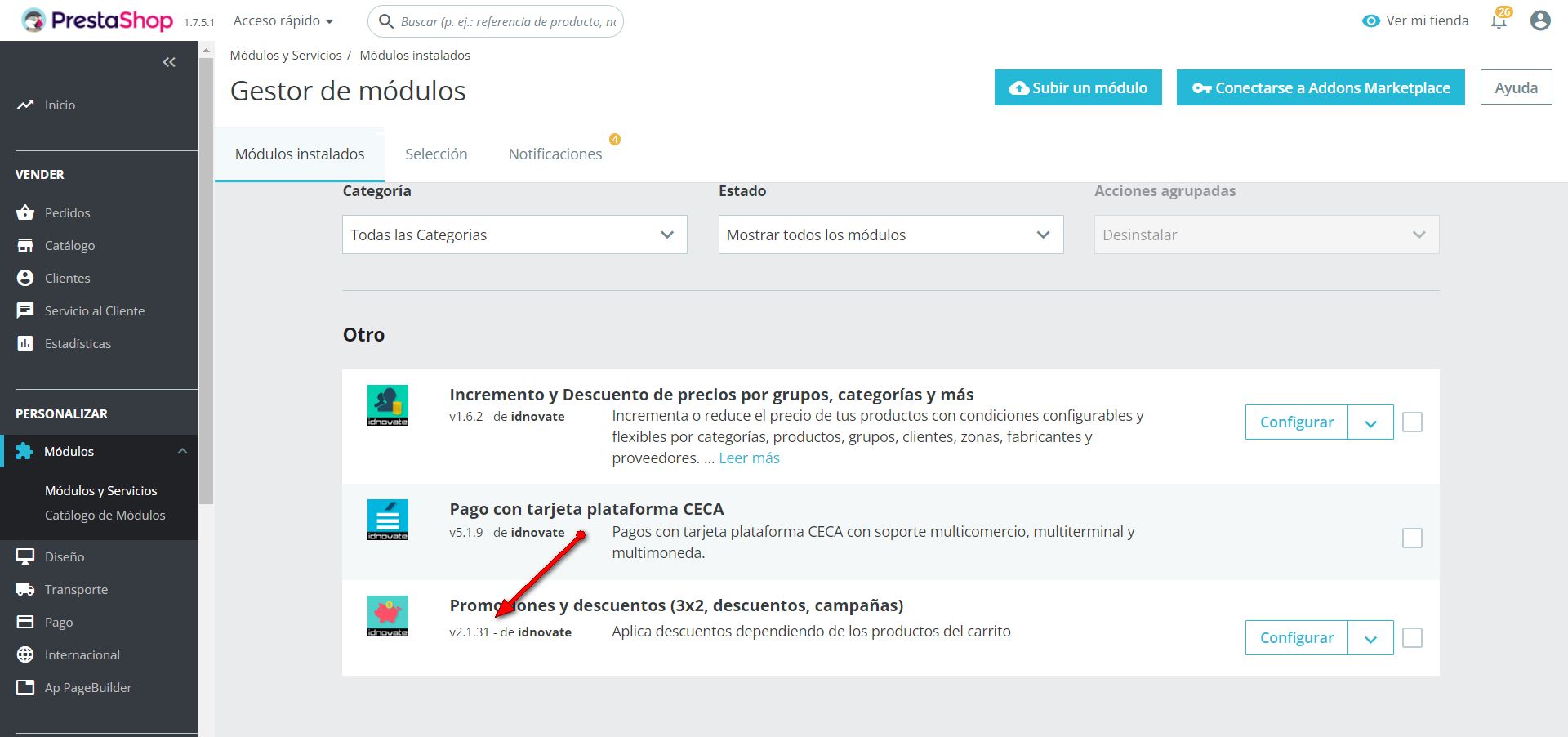This screenshot has width=1568, height=737.
Task: Open notifications bell icon
Action: (1499, 21)
